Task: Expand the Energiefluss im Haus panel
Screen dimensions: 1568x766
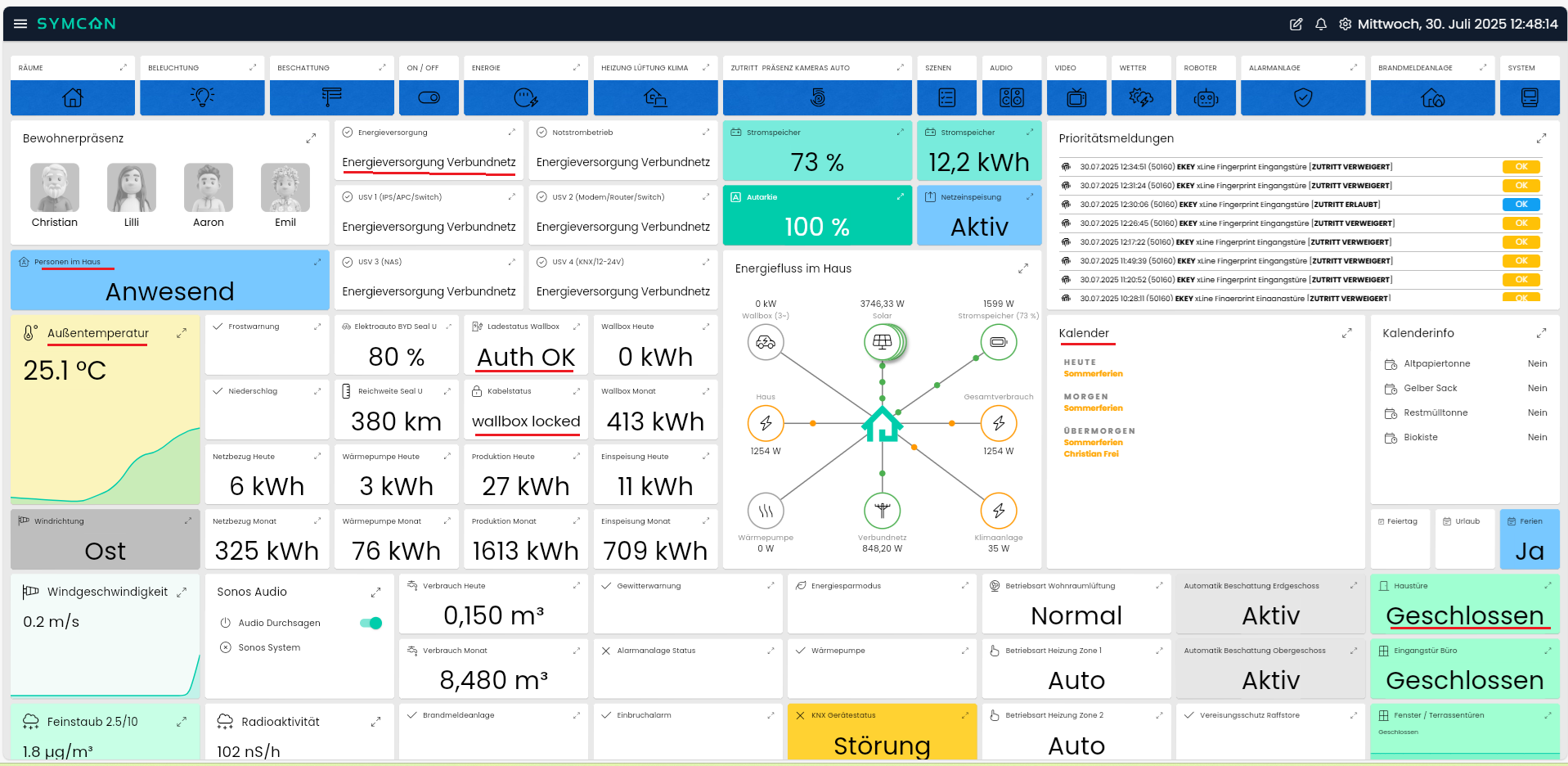Action: click(x=1022, y=268)
